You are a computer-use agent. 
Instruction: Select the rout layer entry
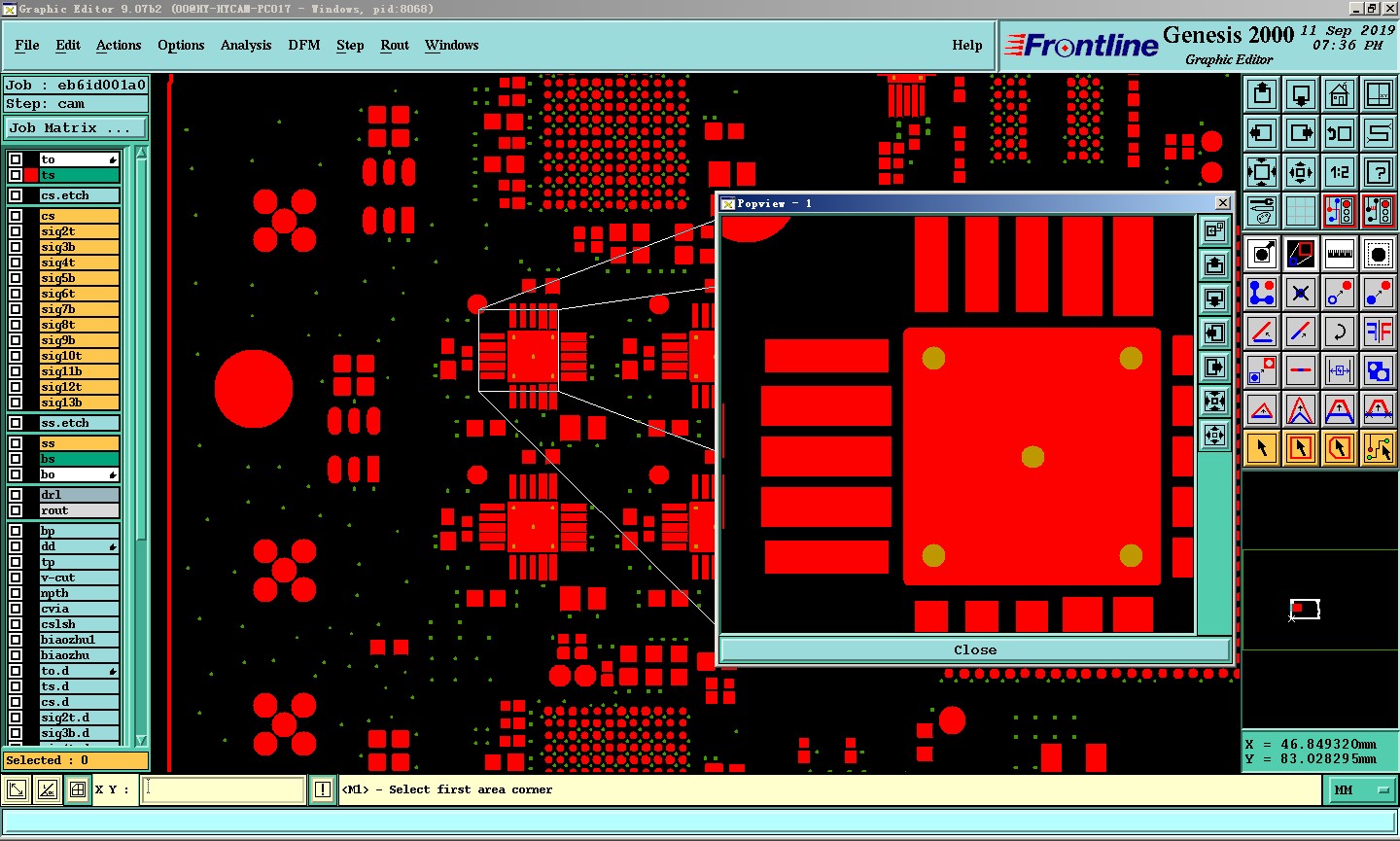pyautogui.click(x=79, y=510)
